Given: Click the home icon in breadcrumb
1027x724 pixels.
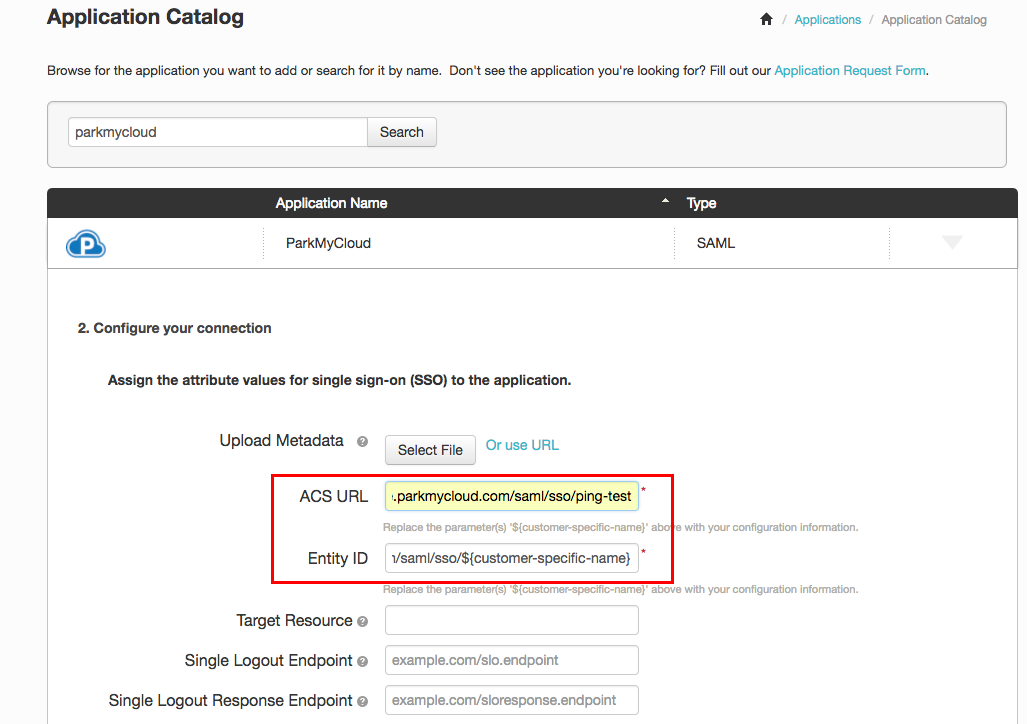Looking at the screenshot, I should (766, 20).
